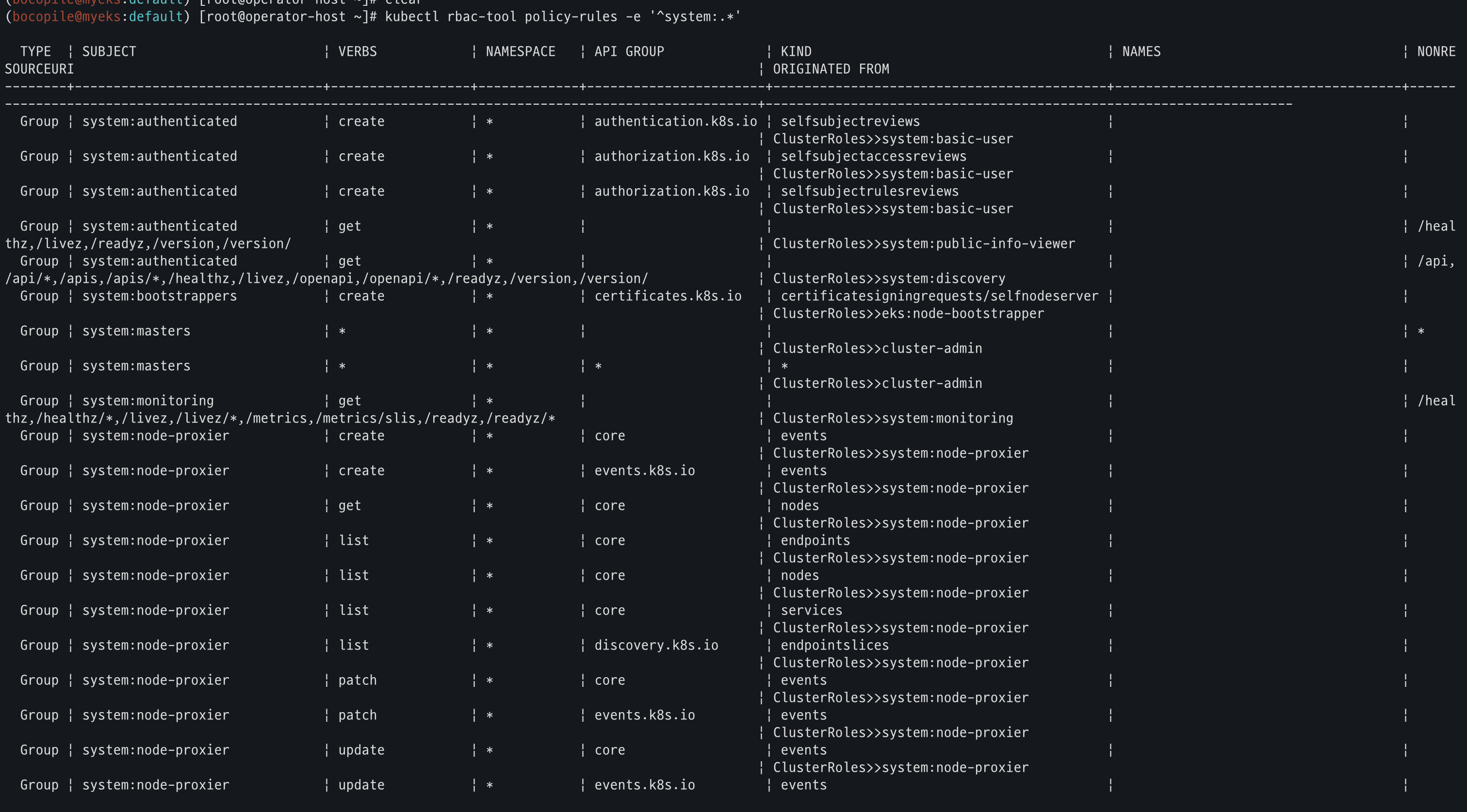Click the KIND column header

(x=796, y=52)
